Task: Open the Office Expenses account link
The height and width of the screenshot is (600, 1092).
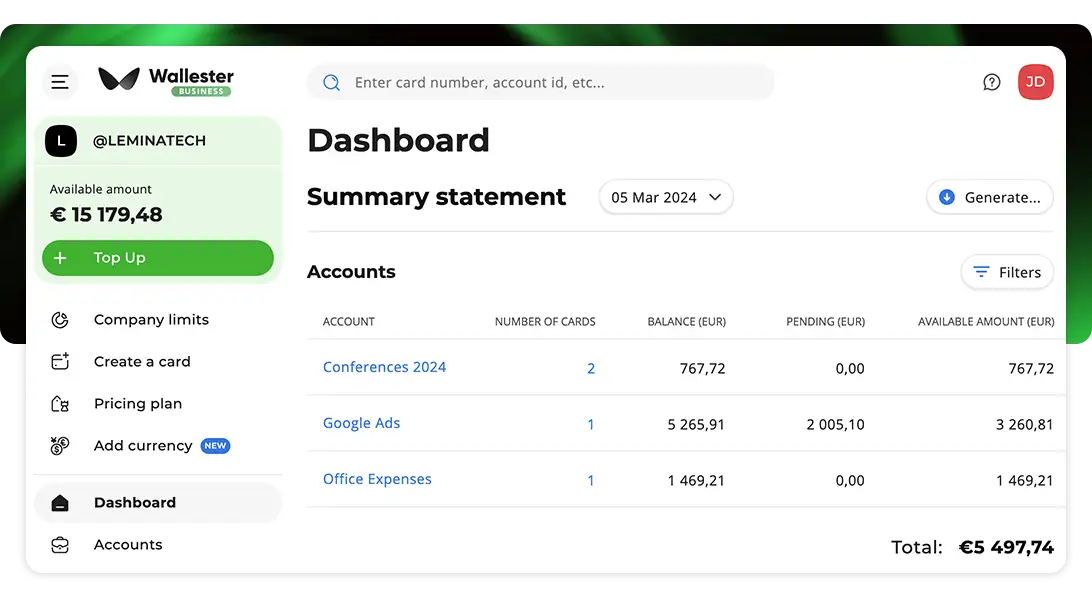Action: (377, 479)
